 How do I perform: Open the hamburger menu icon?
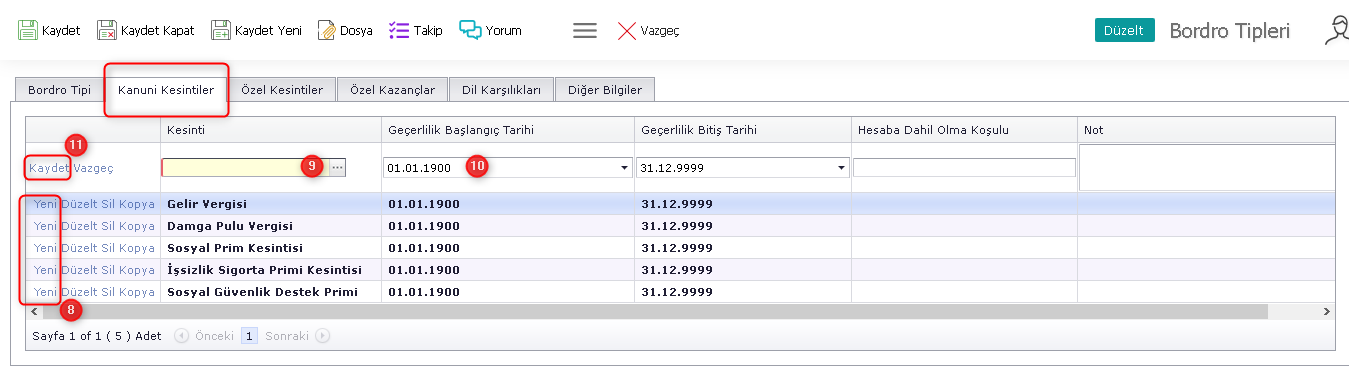(x=585, y=30)
